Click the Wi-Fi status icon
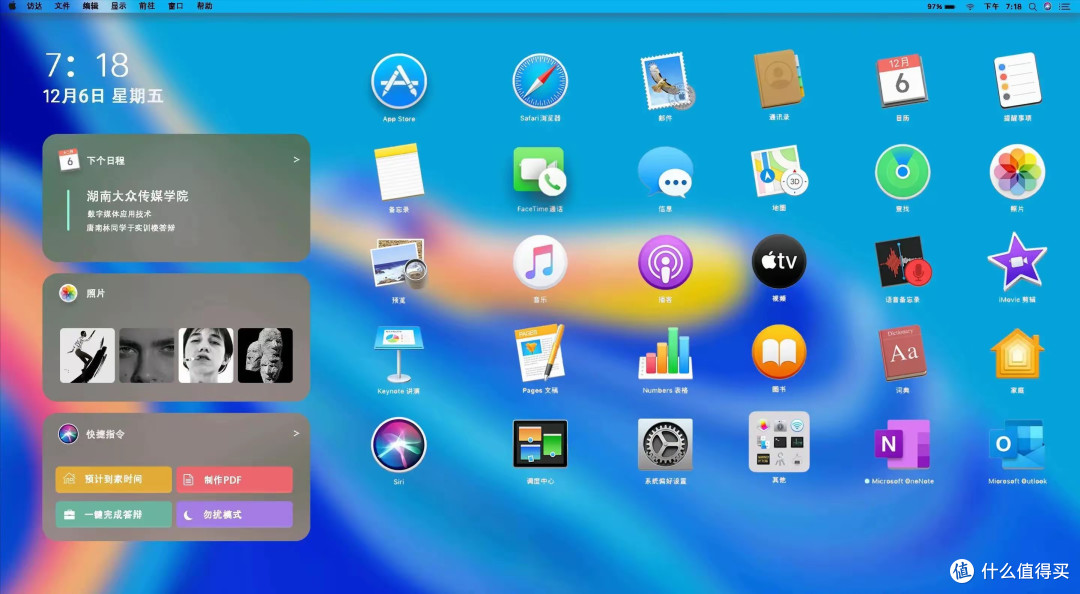Viewport: 1080px width, 594px height. click(970, 6)
